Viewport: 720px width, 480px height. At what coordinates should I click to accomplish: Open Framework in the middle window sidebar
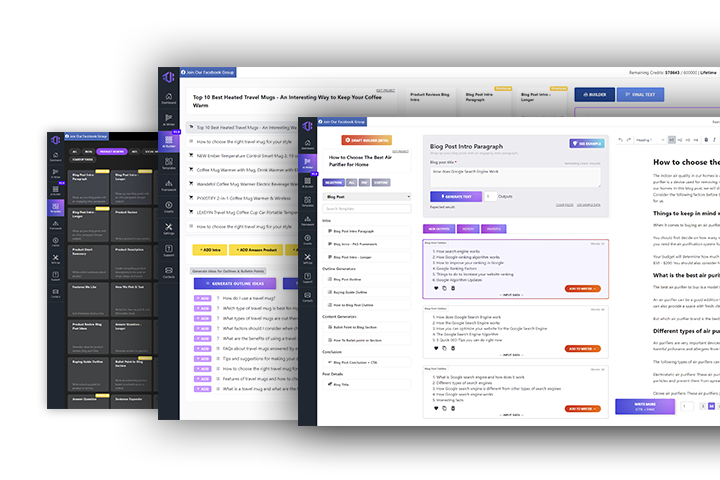169,185
